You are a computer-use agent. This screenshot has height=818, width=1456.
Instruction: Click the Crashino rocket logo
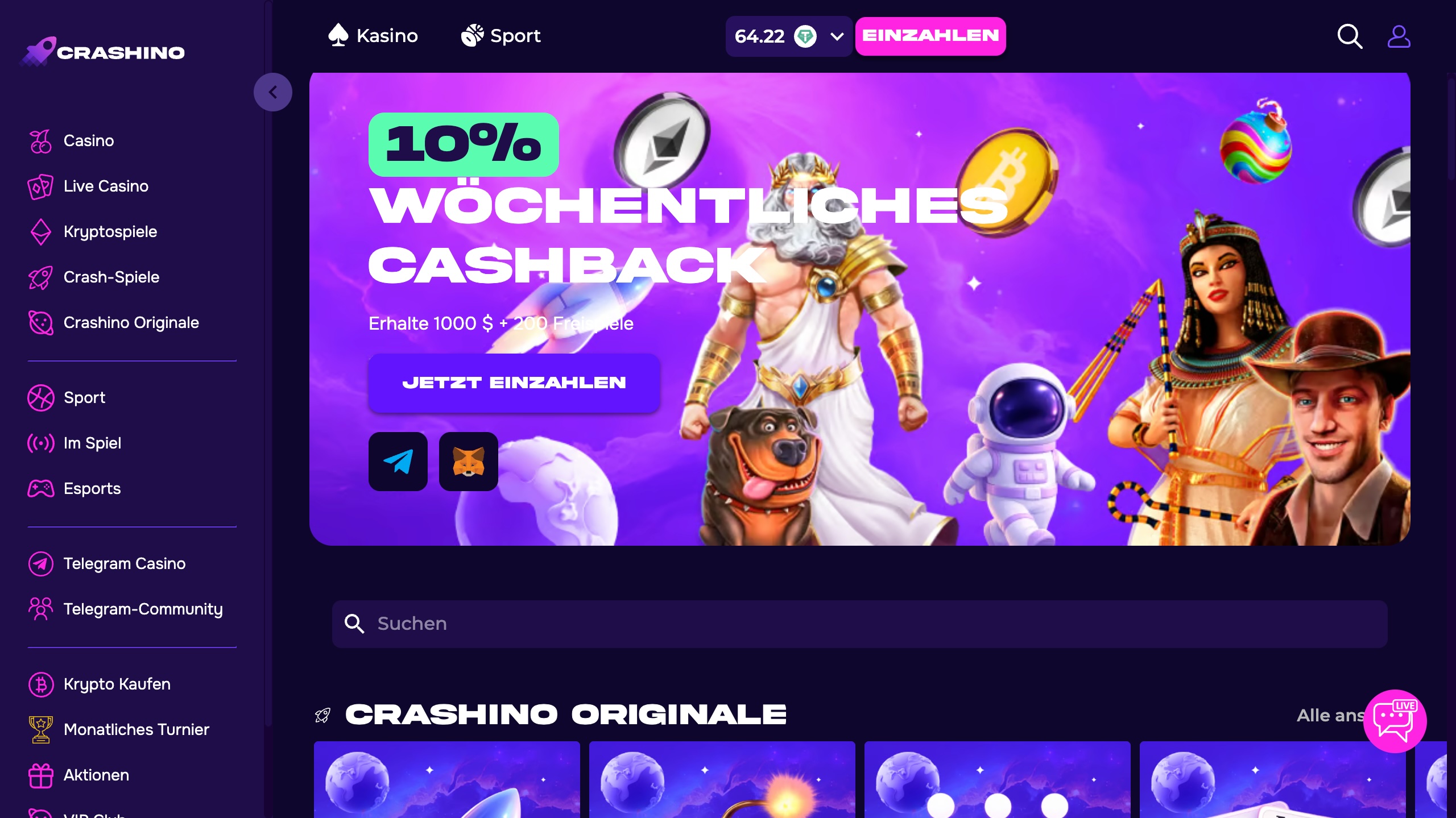click(103, 52)
